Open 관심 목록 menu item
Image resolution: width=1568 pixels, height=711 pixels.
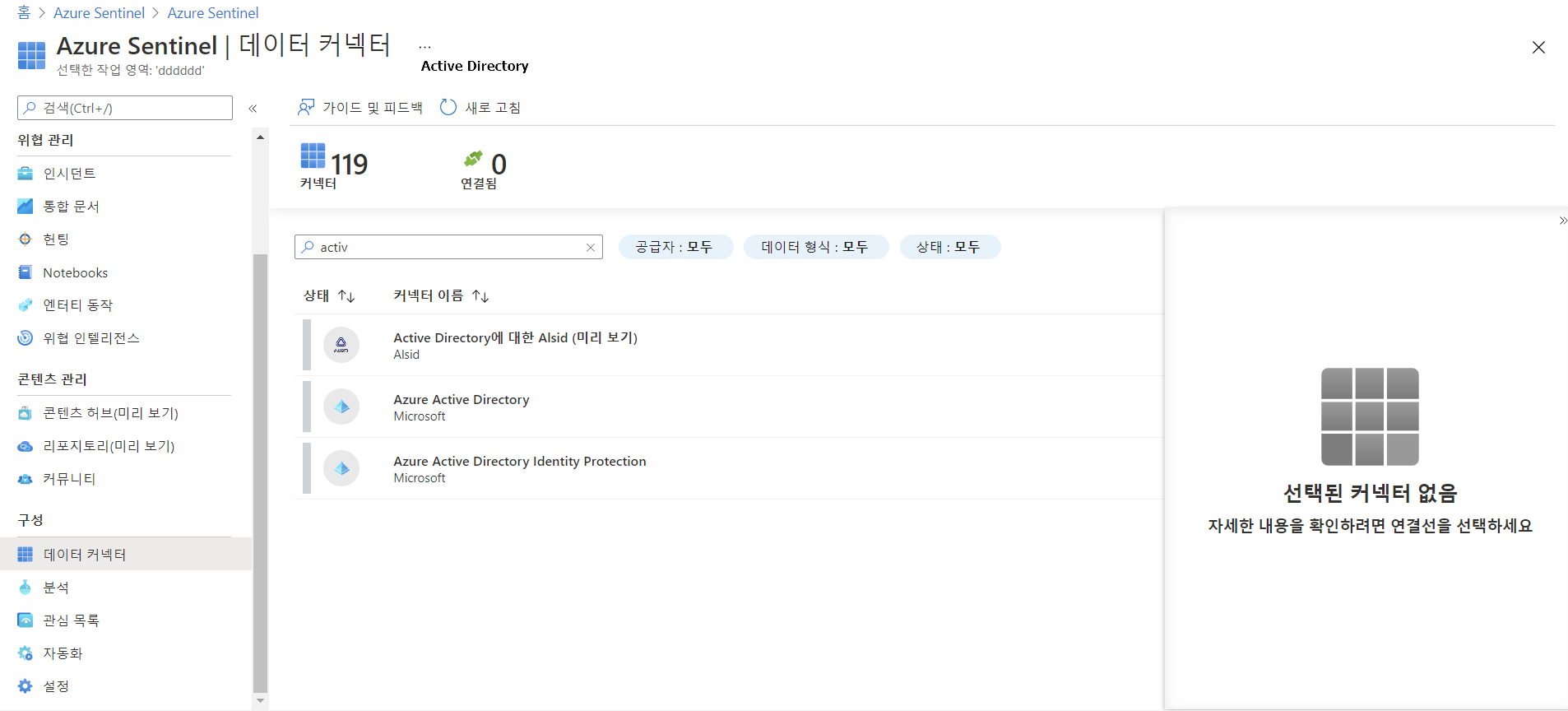tap(71, 620)
